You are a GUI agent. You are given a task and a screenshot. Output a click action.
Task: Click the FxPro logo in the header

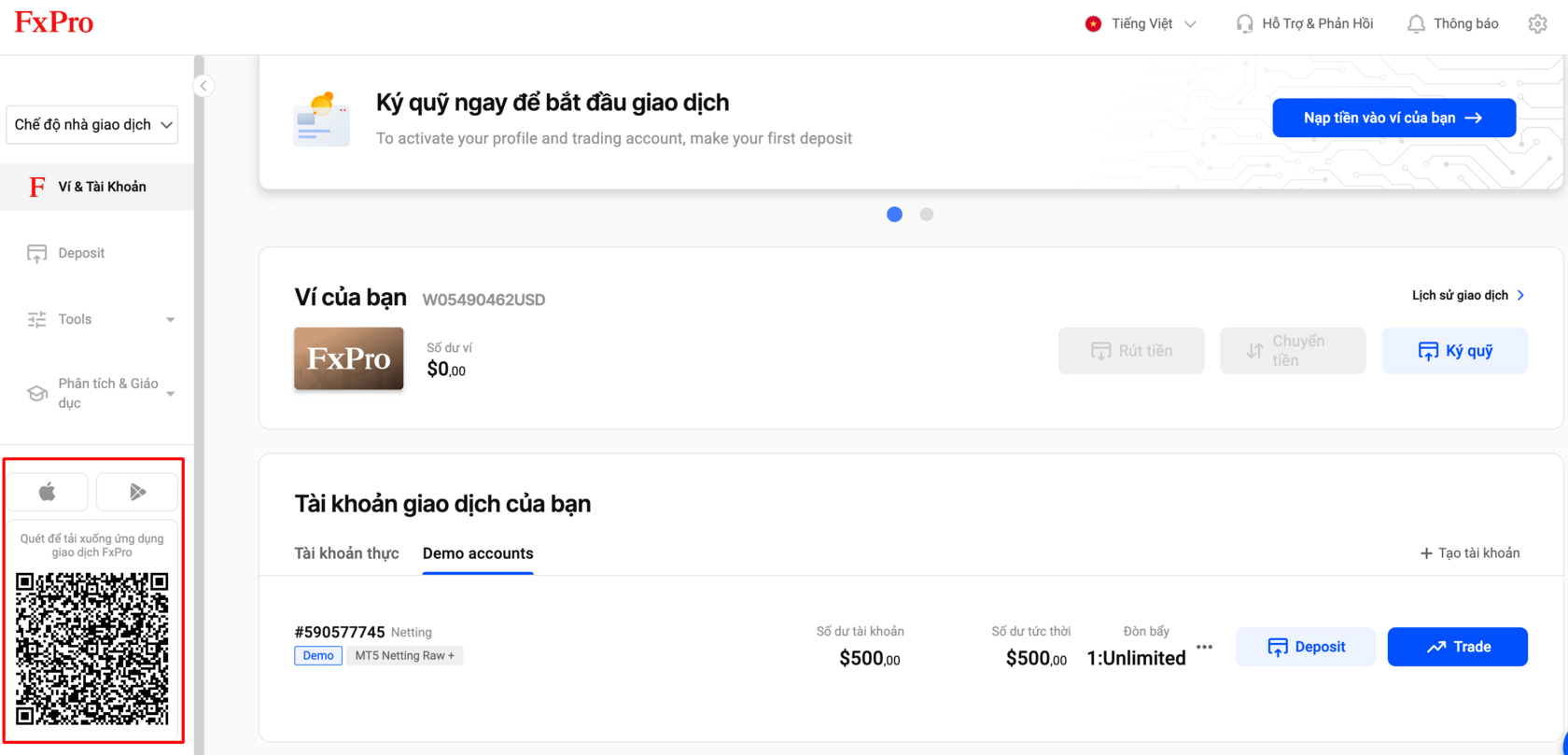click(54, 22)
